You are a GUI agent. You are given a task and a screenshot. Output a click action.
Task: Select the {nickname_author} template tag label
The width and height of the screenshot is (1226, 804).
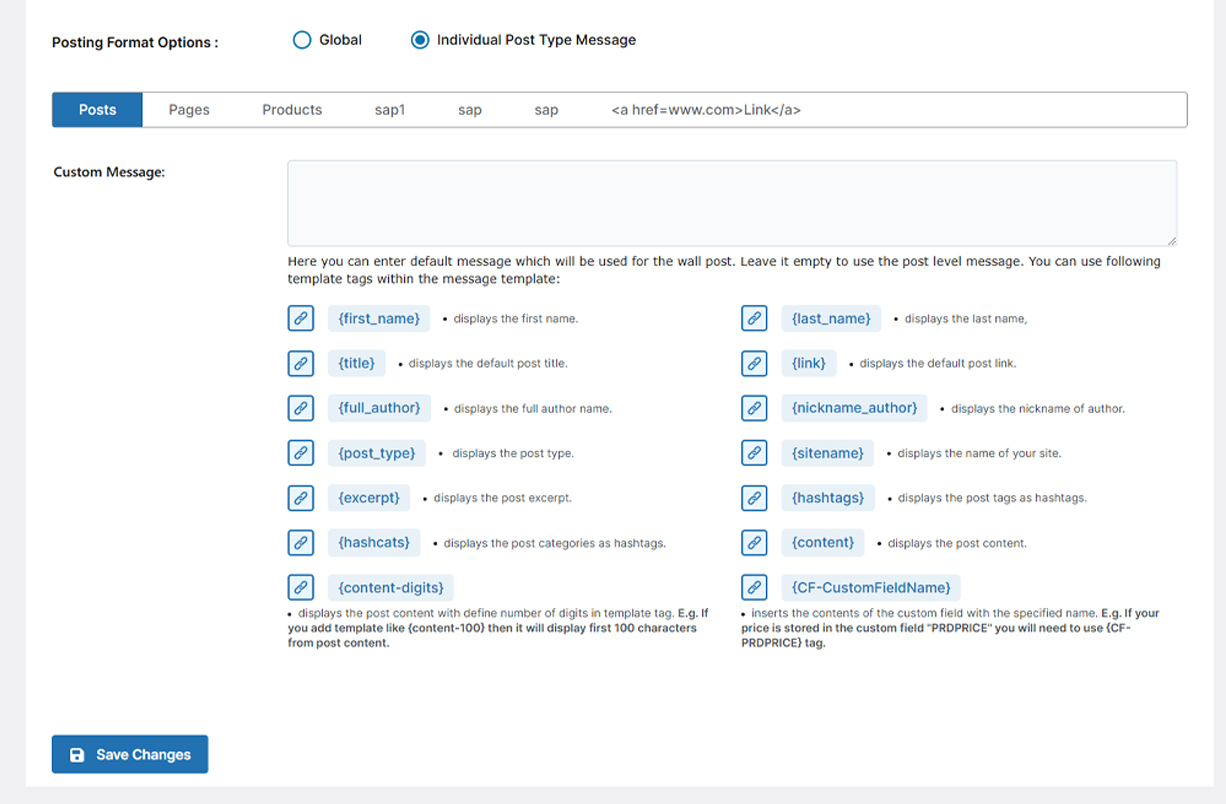[854, 408]
